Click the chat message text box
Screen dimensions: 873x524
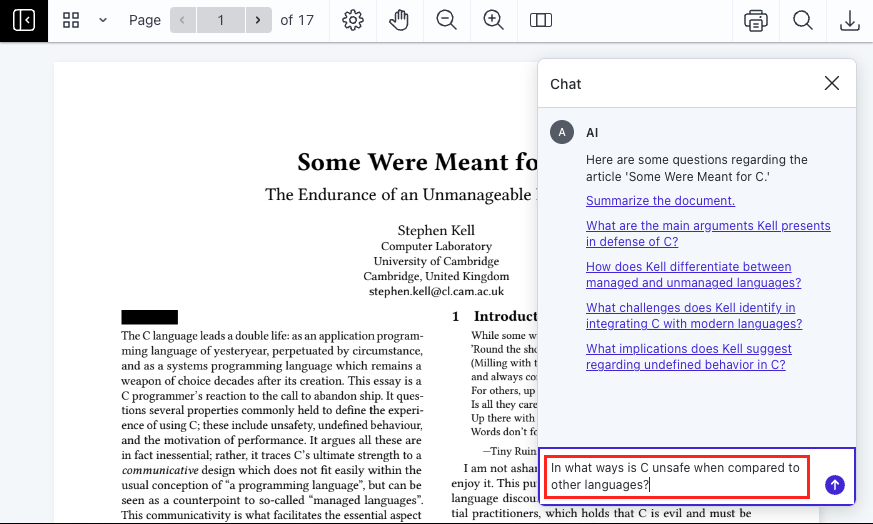click(x=676, y=476)
